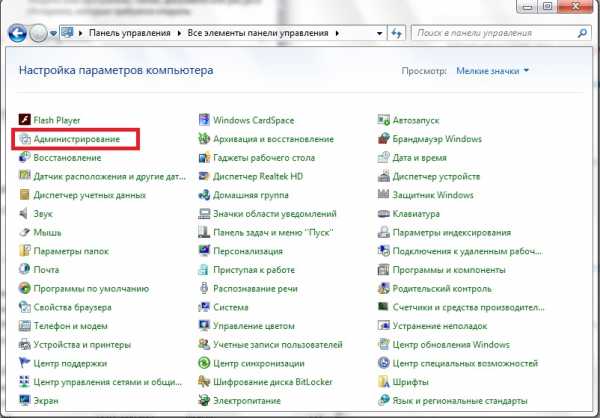The height and width of the screenshot is (418, 600).
Task: Open Язык и региональные стандарты link
Action: tap(460, 401)
